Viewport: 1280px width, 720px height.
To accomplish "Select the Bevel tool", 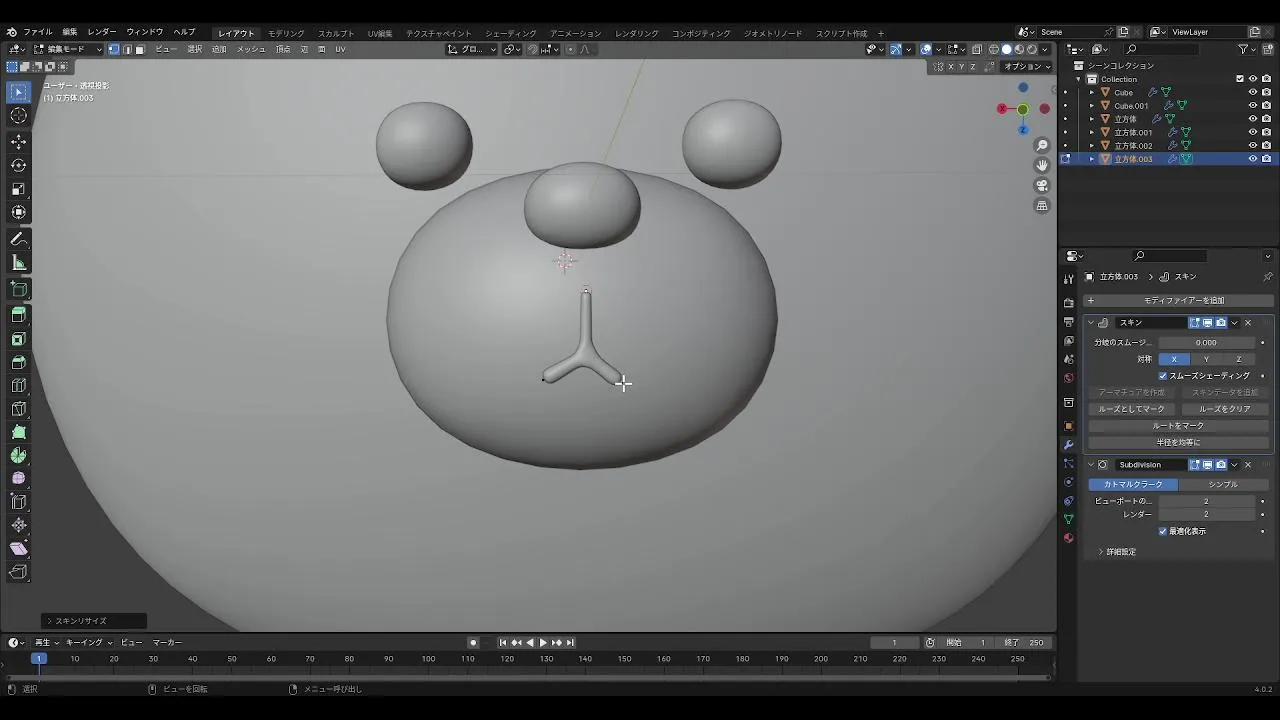I will (18, 363).
